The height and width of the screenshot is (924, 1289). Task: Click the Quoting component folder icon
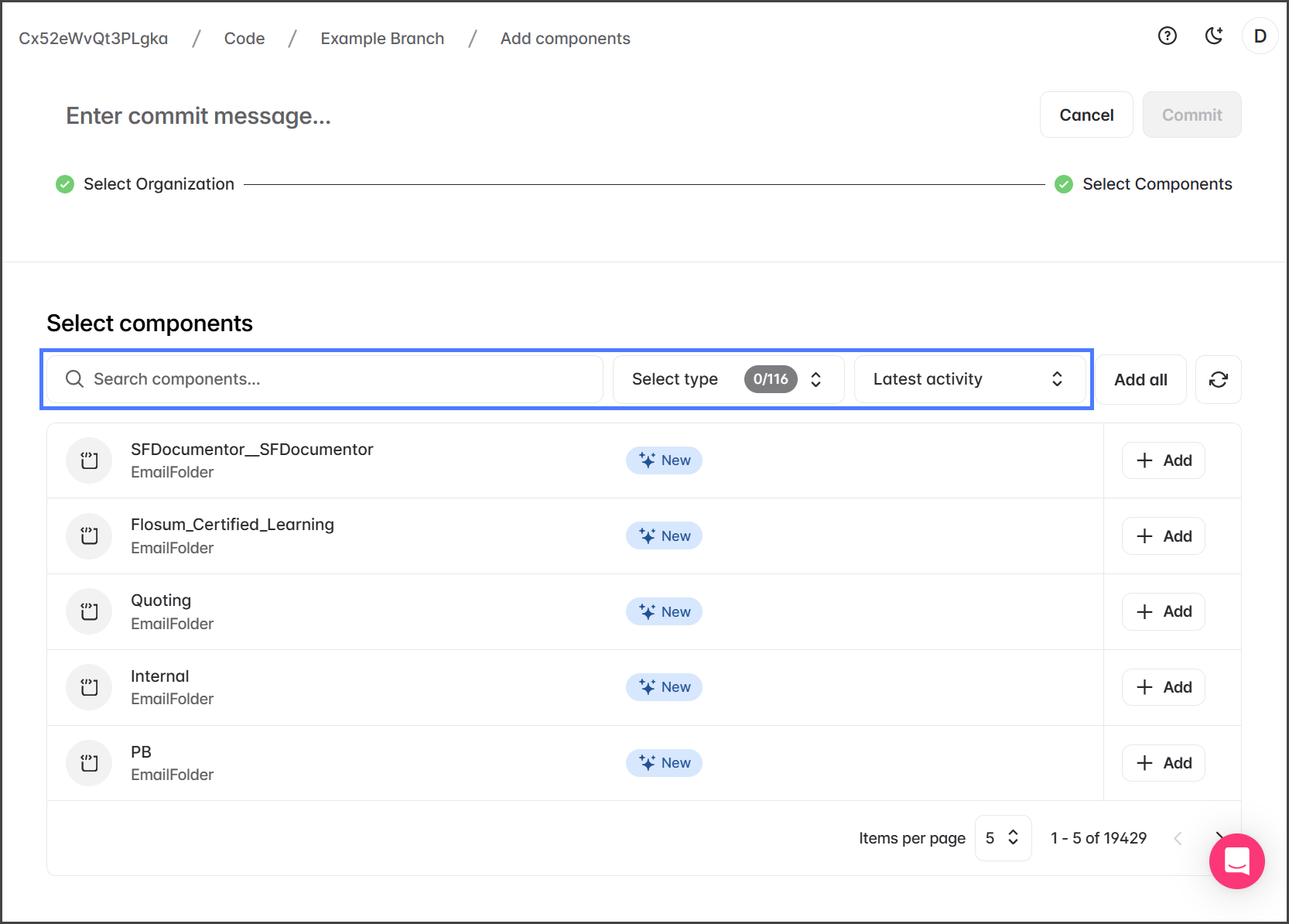click(89, 611)
